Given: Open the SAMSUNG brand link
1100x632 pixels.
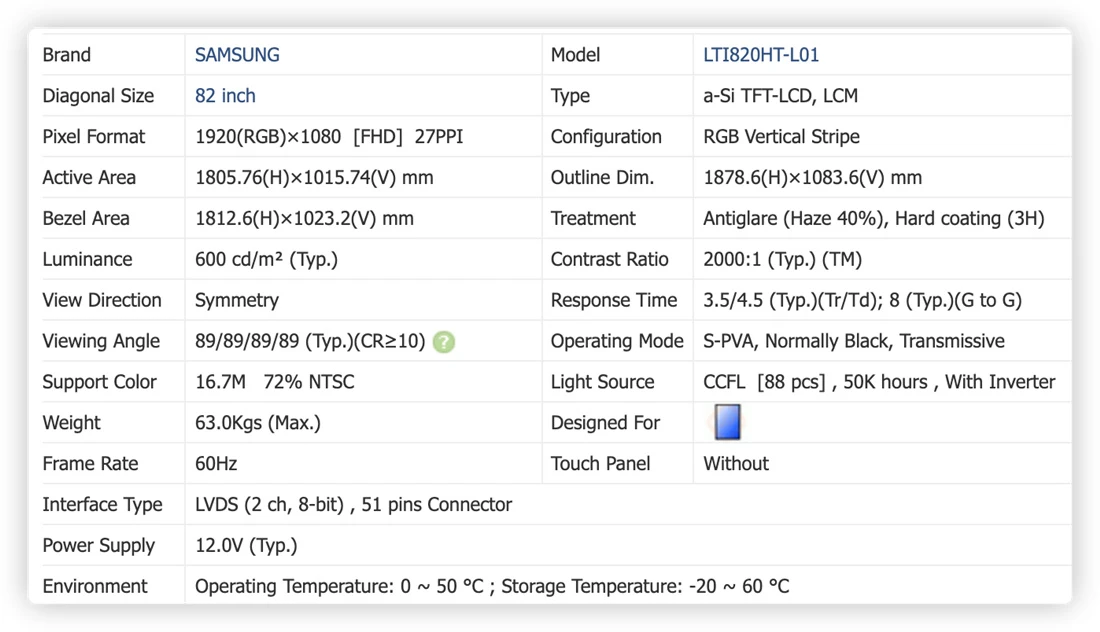Looking at the screenshot, I should 237,55.
